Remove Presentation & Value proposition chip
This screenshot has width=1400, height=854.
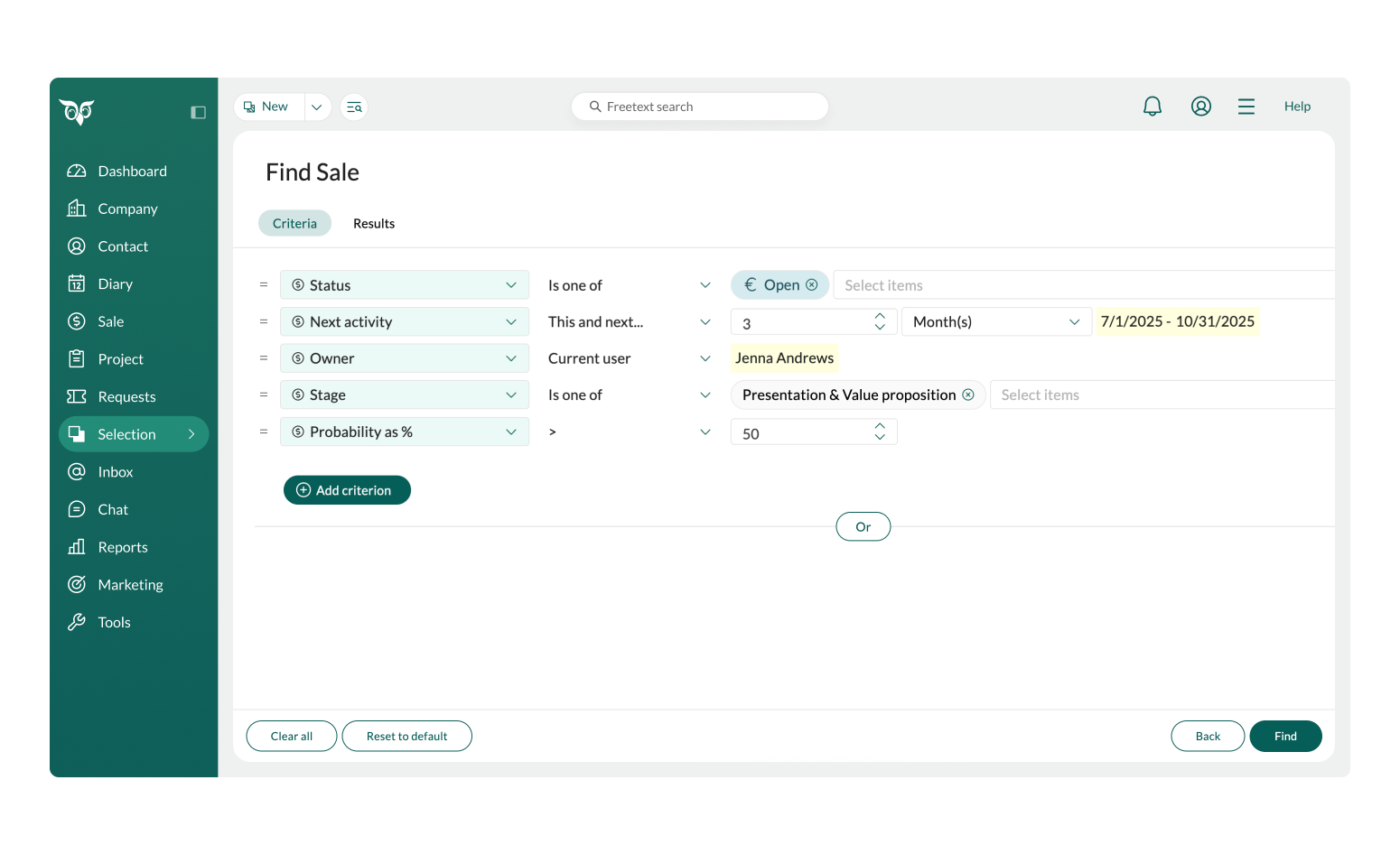pos(967,395)
